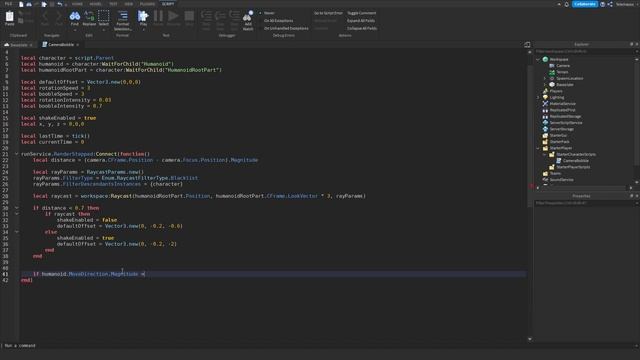Click Add Watch debugger icon

(248, 20)
